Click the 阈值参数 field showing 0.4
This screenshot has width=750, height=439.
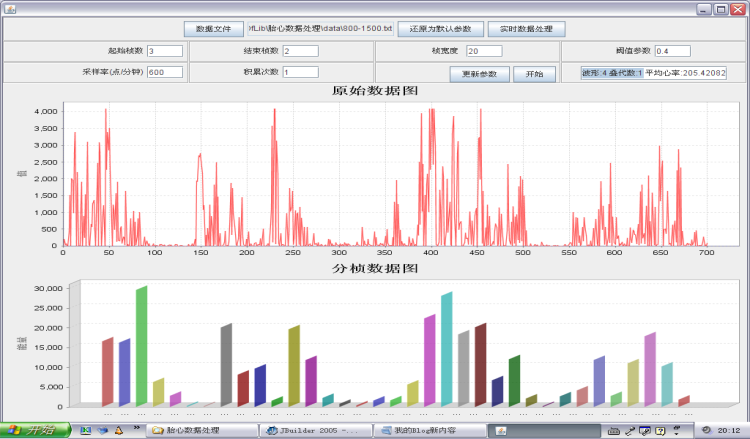coord(673,51)
